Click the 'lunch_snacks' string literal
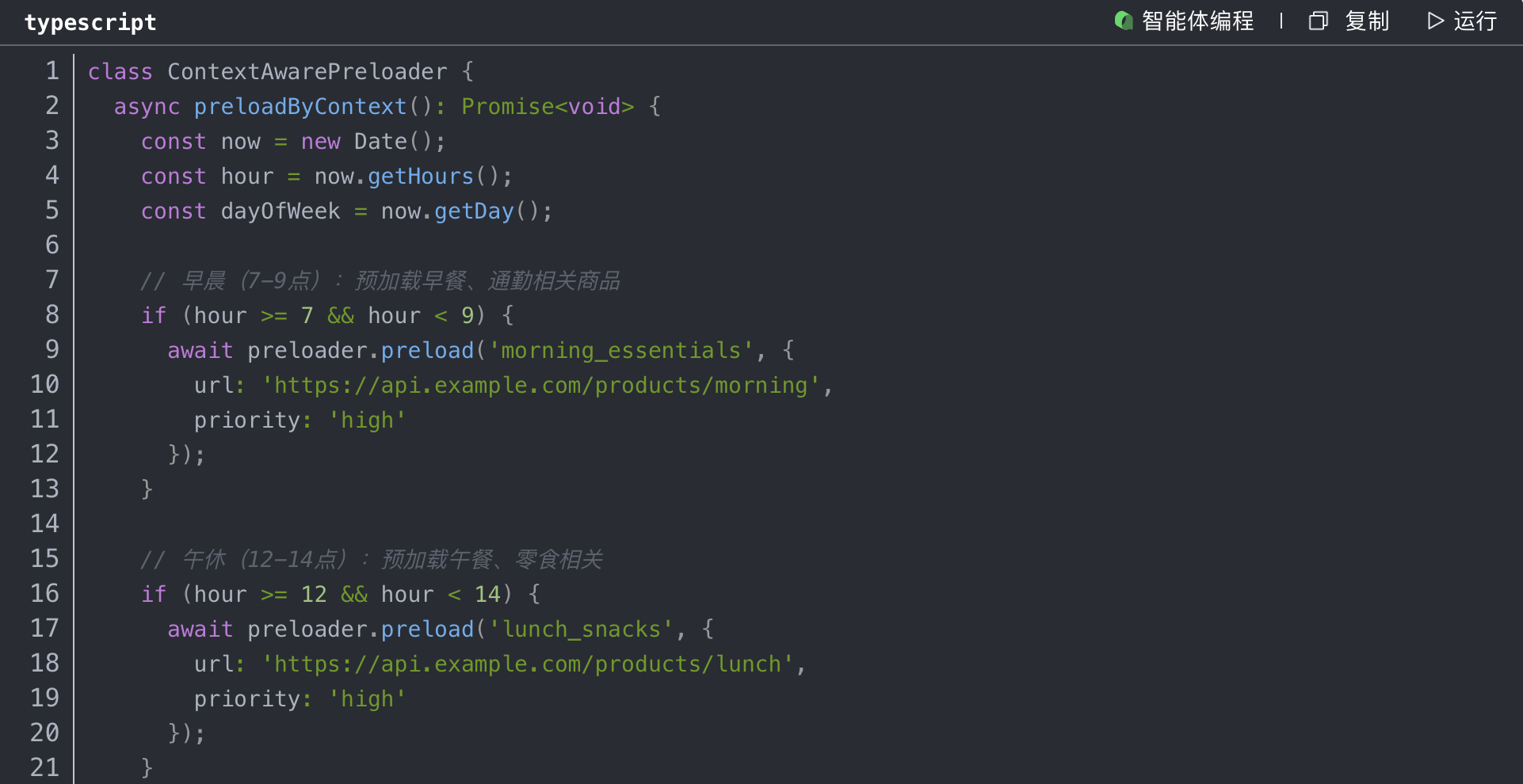Image resolution: width=1523 pixels, height=784 pixels. tap(581, 630)
